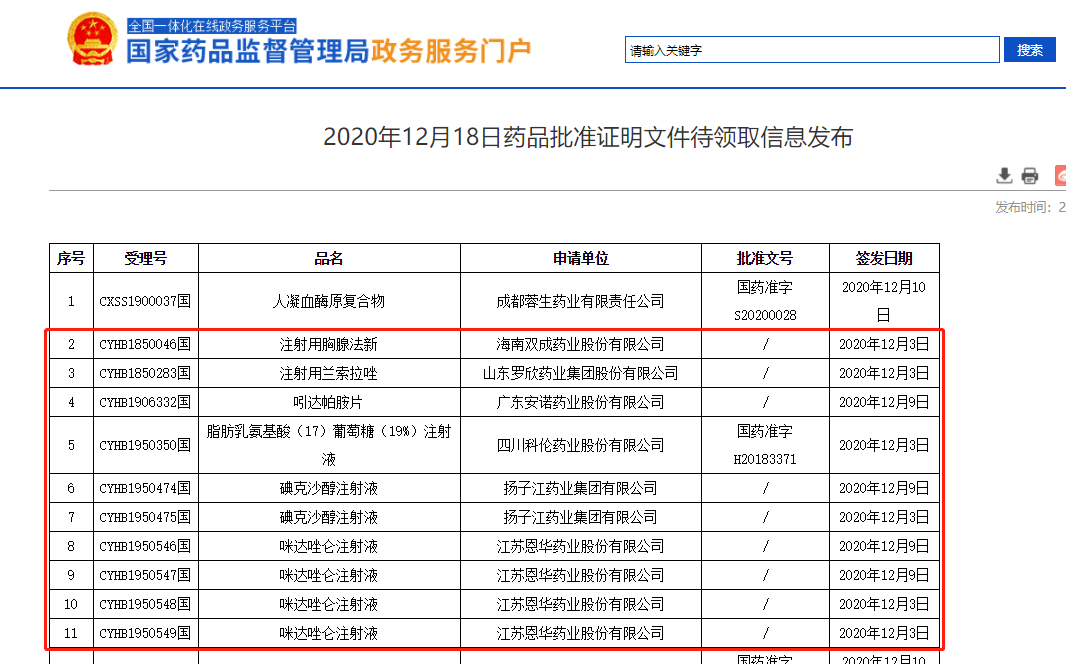Click the 批准文号 column header
Image resolution: width=1066 pixels, height=664 pixels.
click(765, 258)
